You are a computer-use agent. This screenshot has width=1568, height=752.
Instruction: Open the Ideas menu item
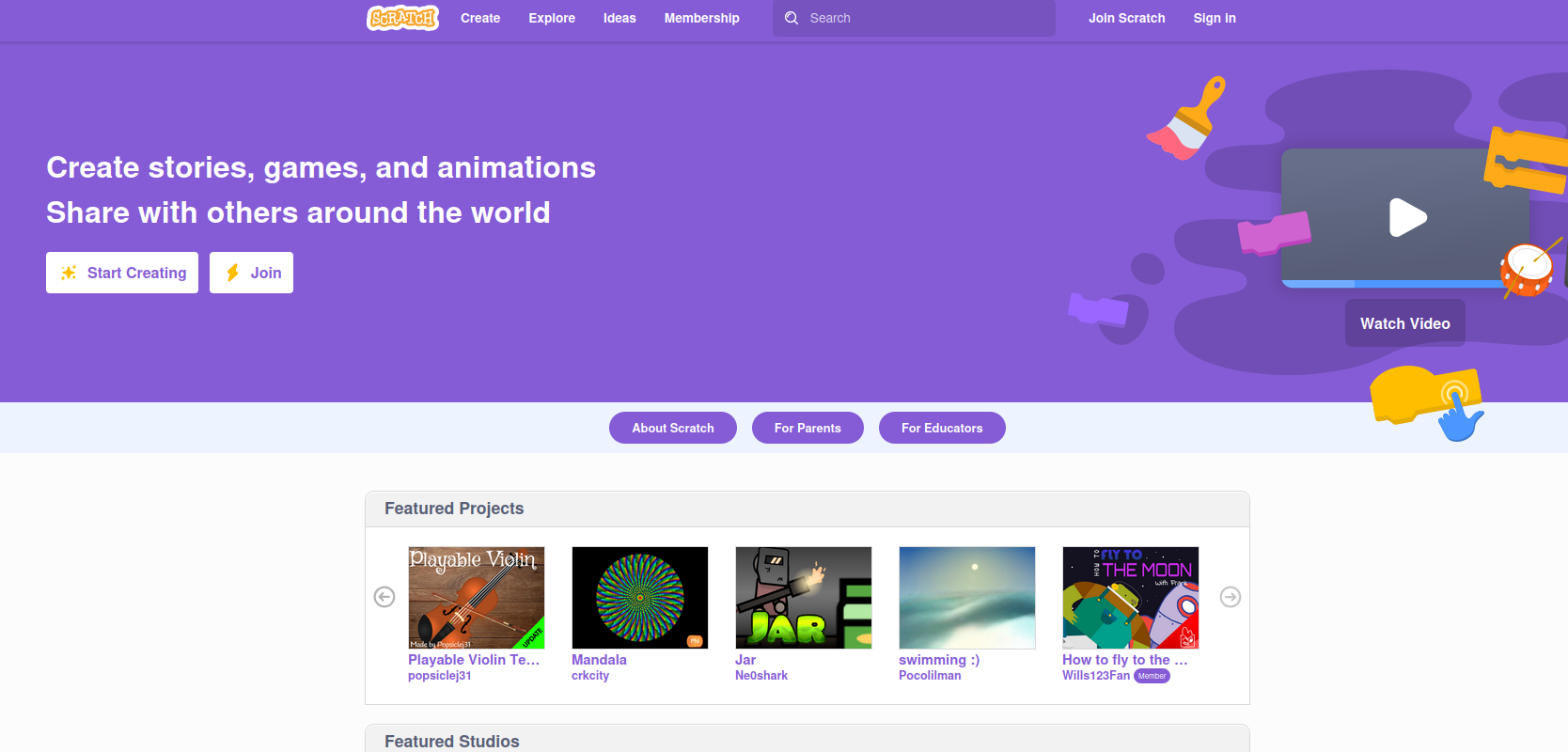[x=619, y=18]
